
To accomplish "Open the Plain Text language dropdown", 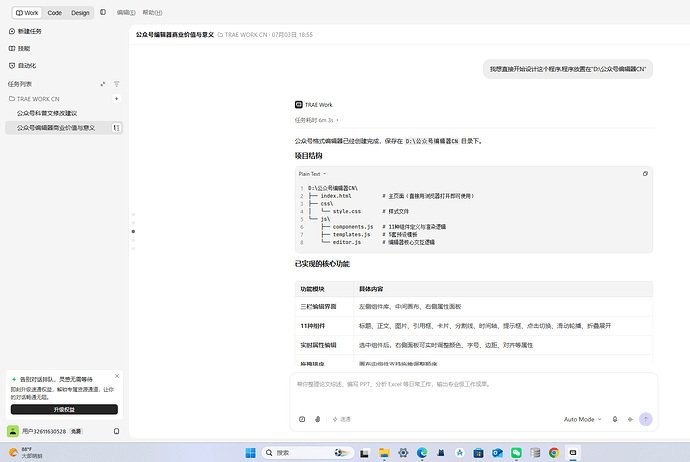I will point(312,174).
